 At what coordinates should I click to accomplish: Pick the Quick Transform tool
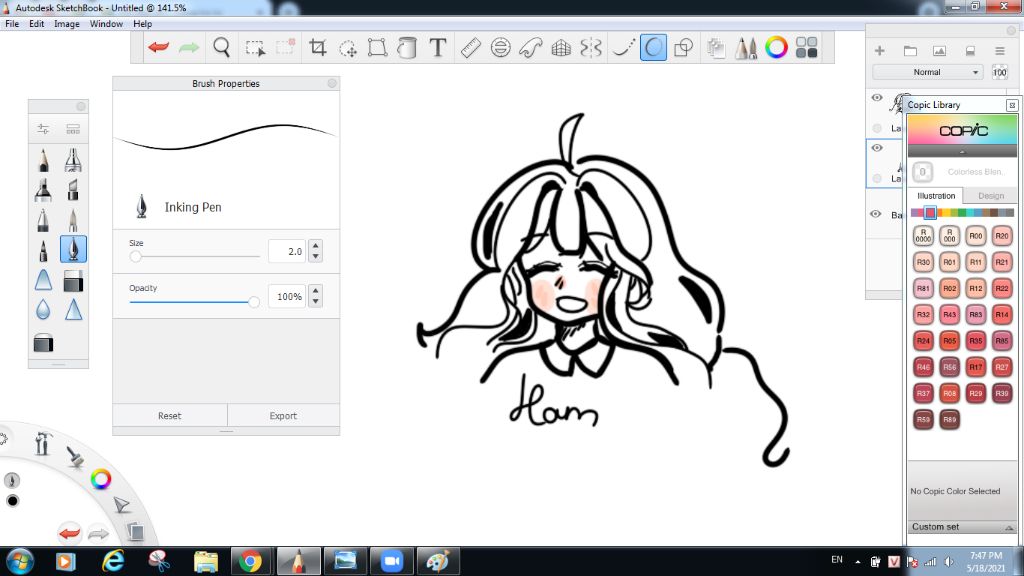click(x=347, y=48)
